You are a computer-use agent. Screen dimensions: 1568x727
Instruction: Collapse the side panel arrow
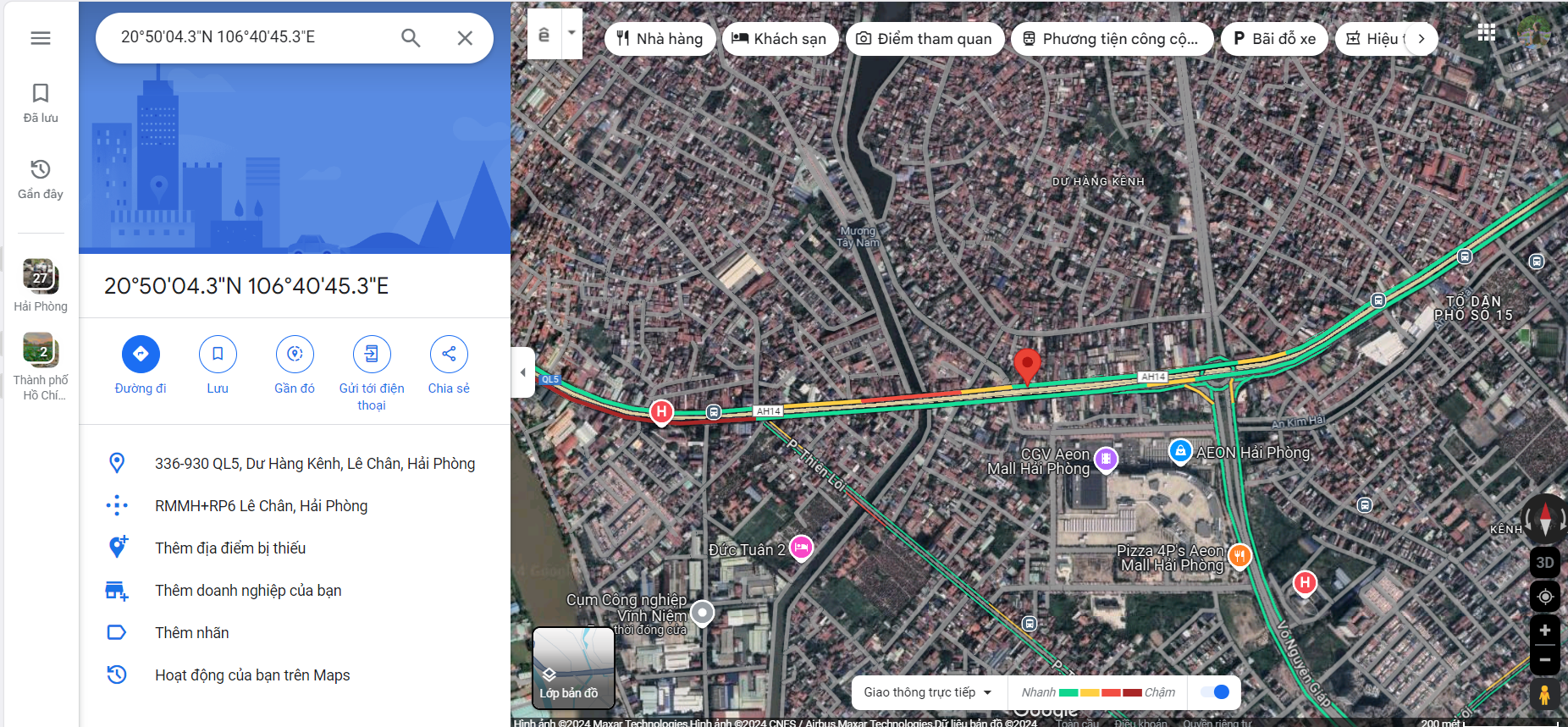point(522,372)
